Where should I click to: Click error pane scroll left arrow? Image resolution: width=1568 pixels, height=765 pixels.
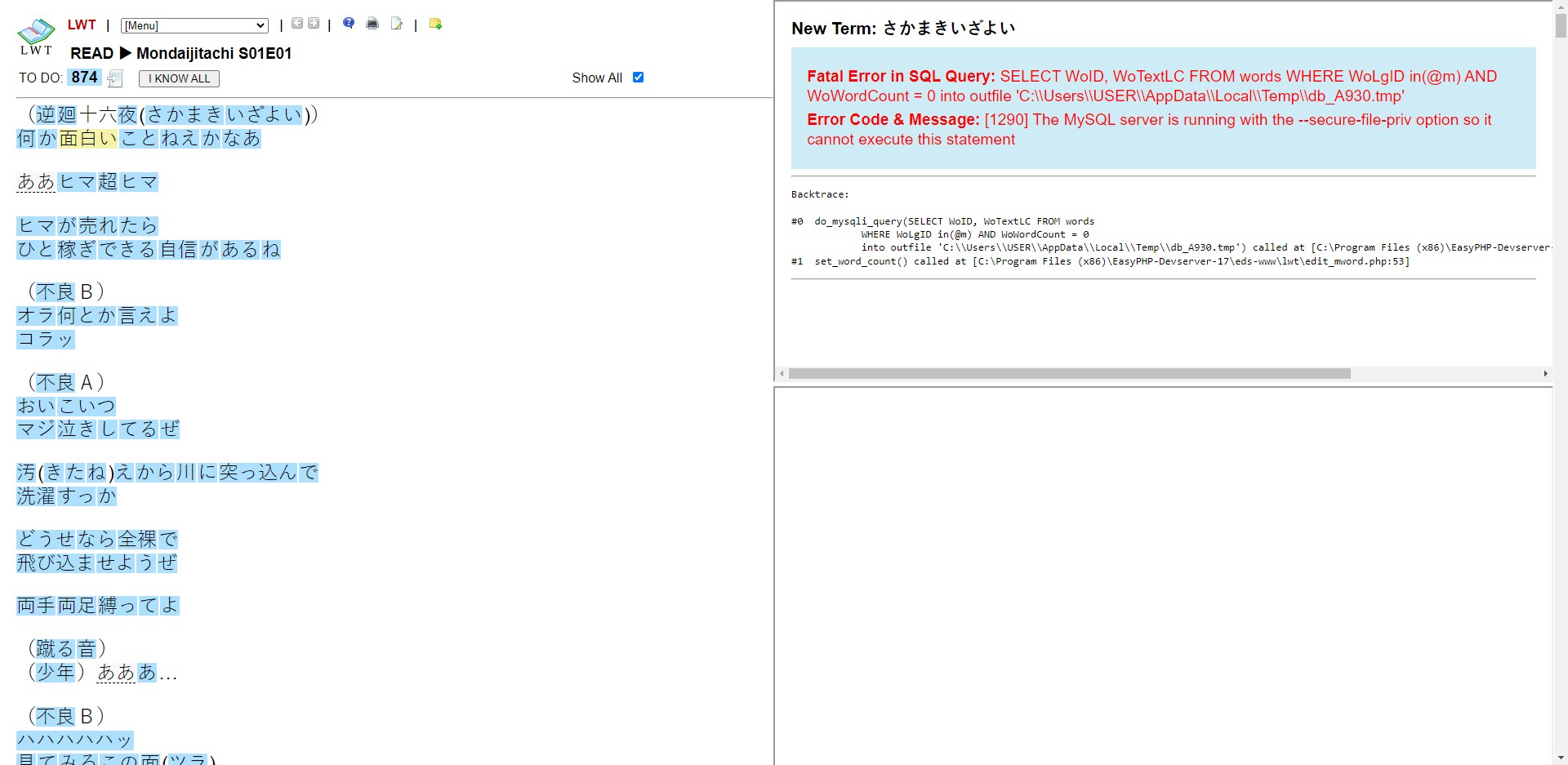click(782, 374)
